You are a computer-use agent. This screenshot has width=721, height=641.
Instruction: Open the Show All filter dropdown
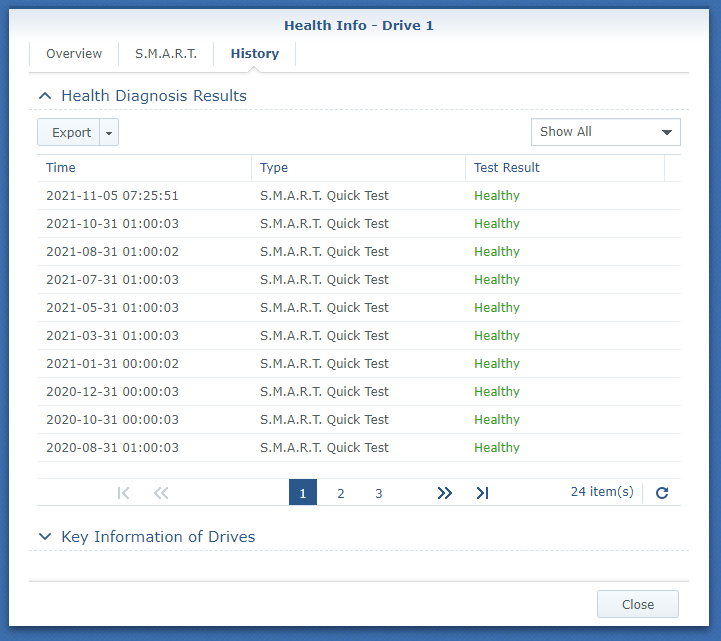[606, 132]
